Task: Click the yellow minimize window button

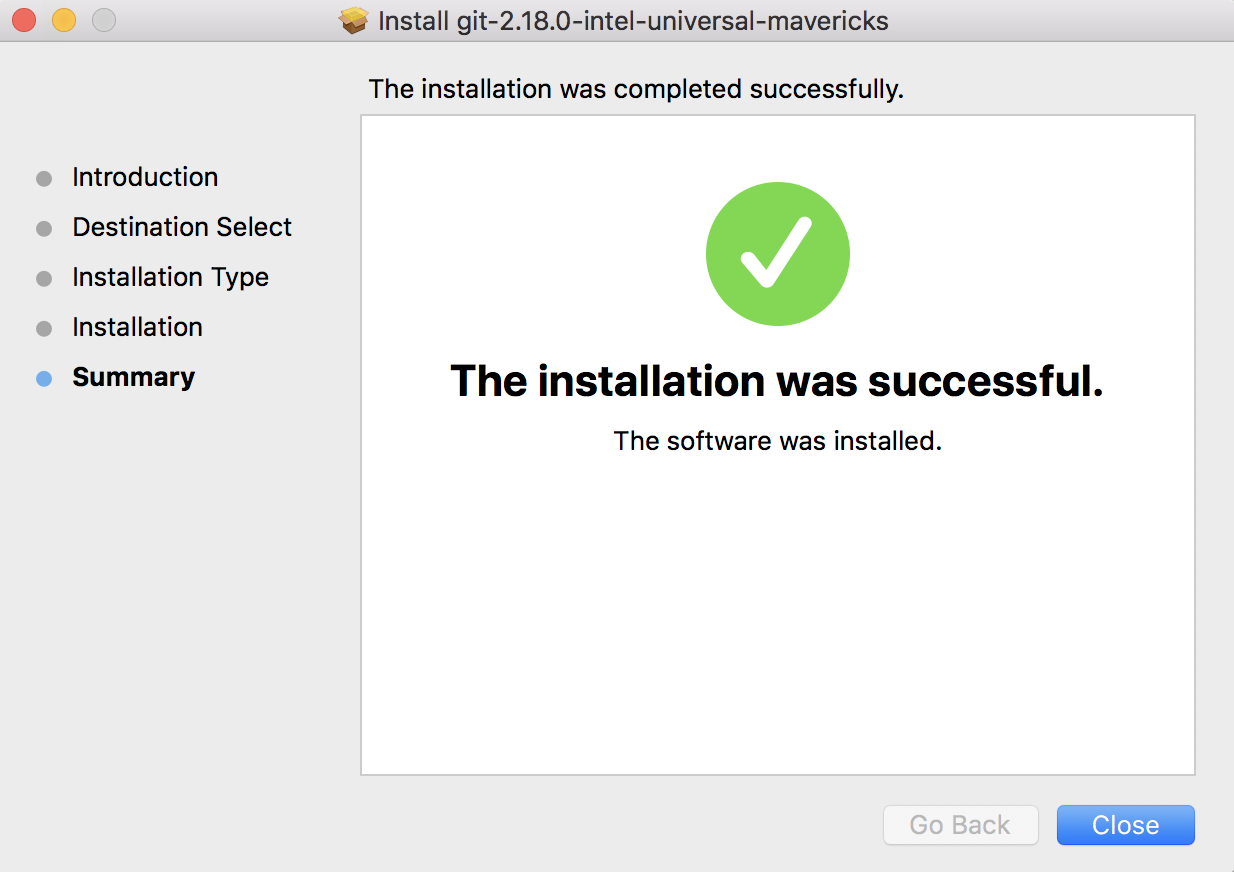Action: click(64, 20)
